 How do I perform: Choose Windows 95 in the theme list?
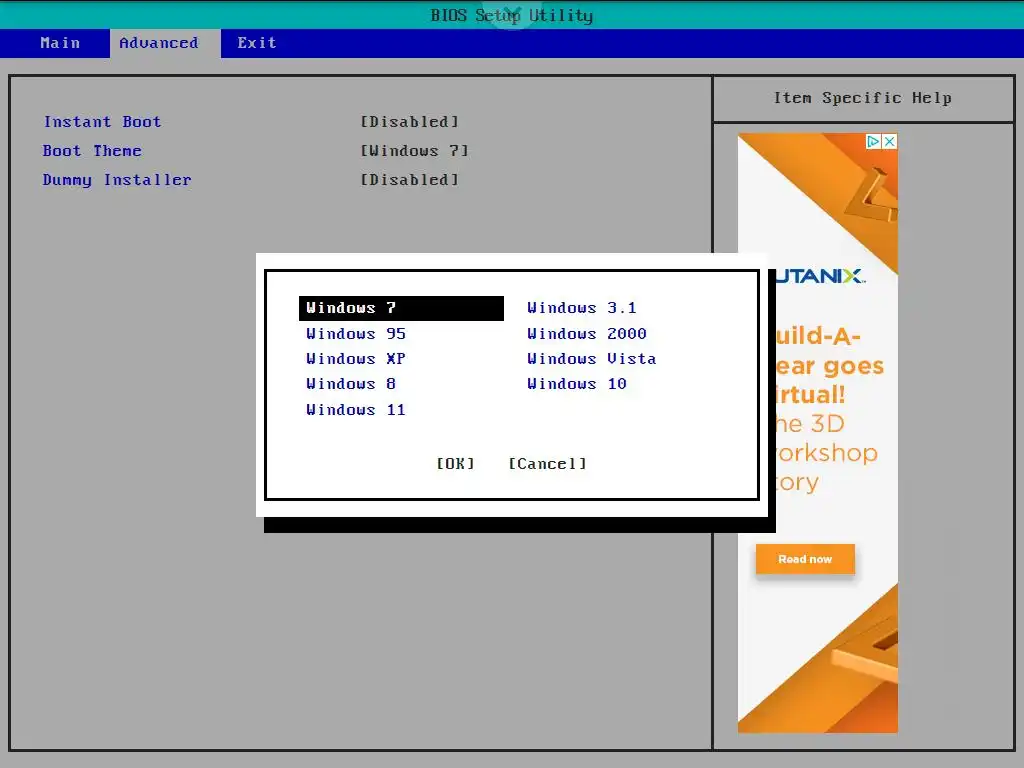click(x=356, y=334)
